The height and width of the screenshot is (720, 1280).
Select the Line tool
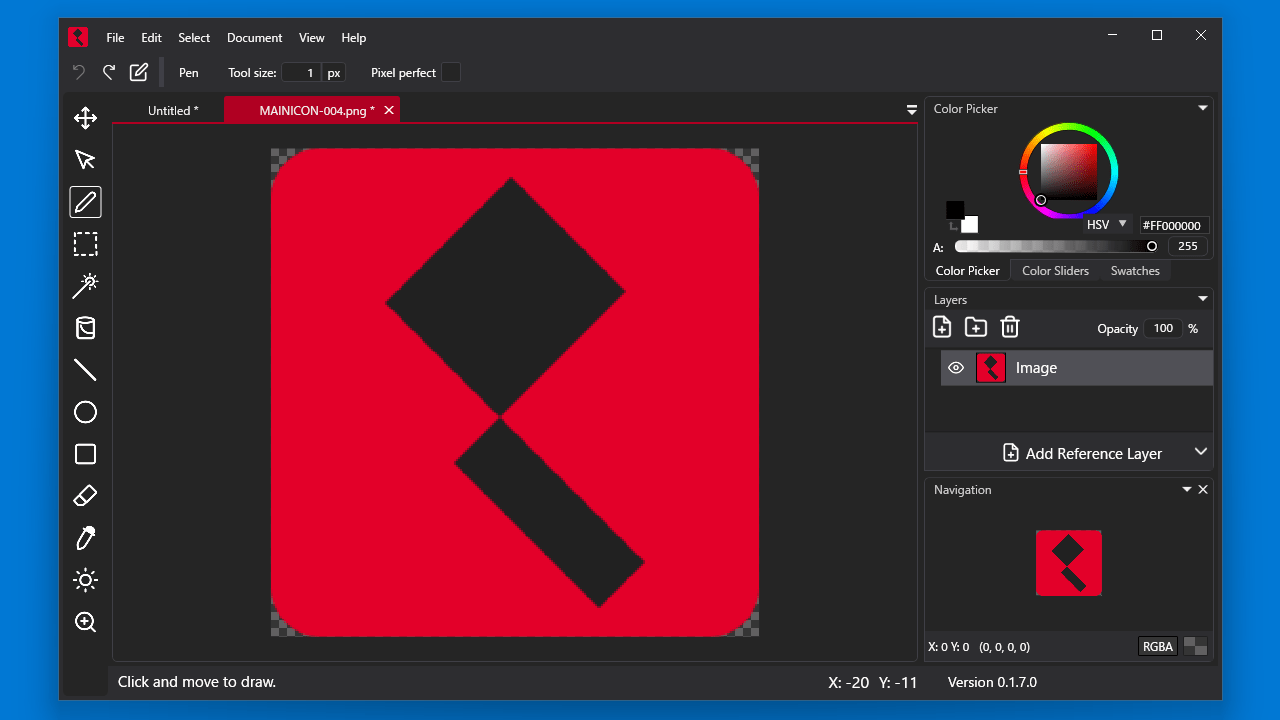point(85,370)
